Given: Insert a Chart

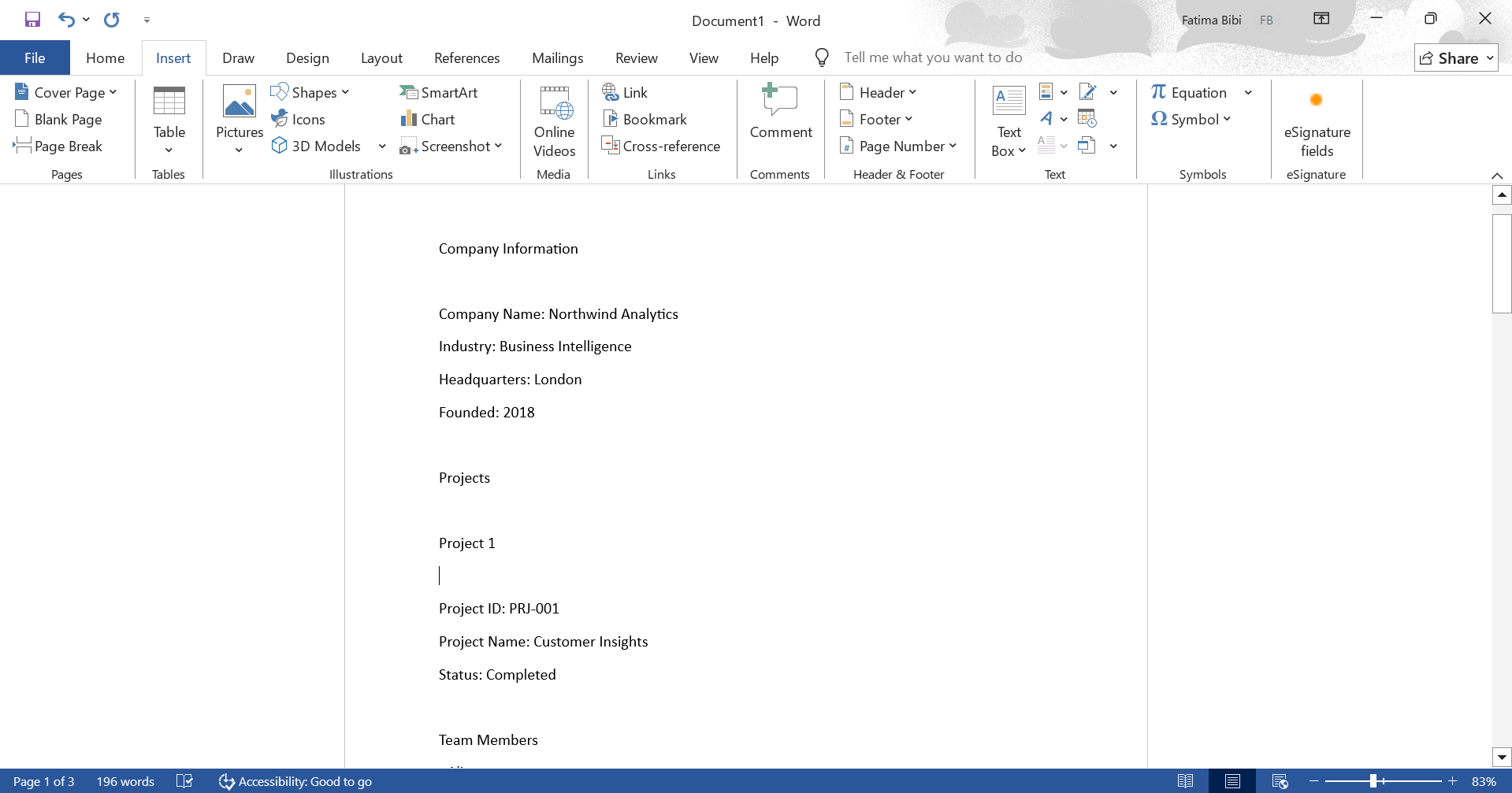Looking at the screenshot, I should coord(428,119).
